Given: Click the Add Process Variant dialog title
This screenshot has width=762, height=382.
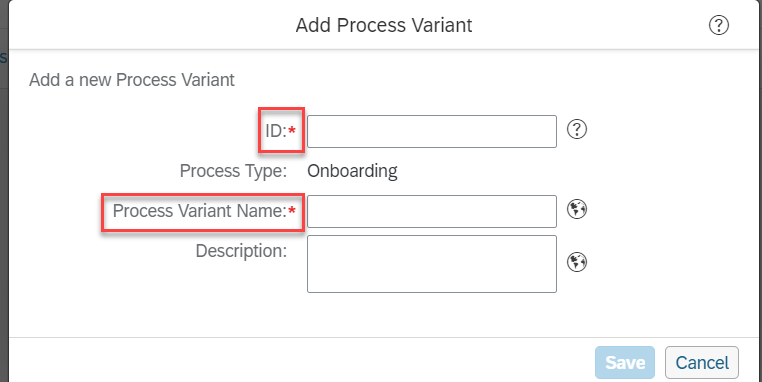Looking at the screenshot, I should click(384, 25).
